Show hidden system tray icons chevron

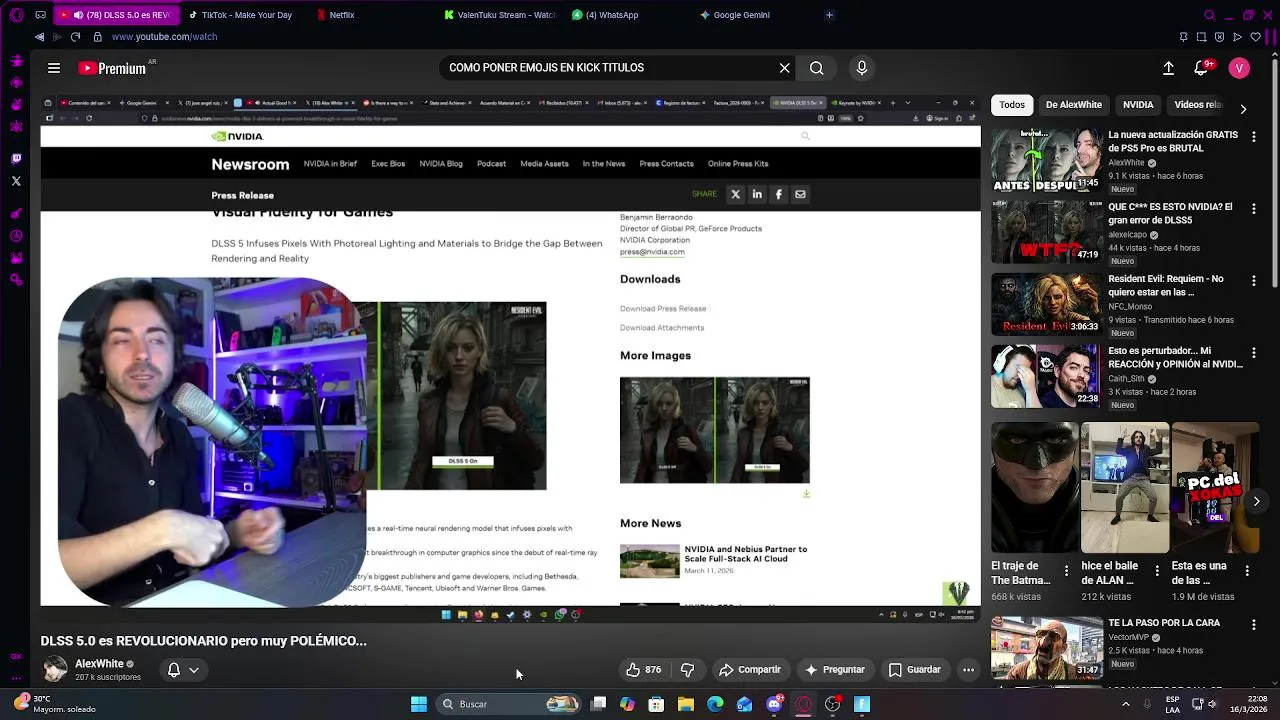(1126, 704)
